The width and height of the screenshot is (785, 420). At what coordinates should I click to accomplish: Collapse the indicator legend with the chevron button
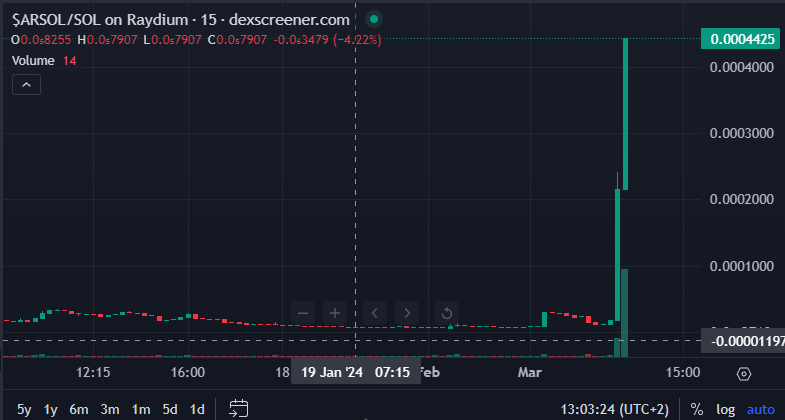point(27,85)
